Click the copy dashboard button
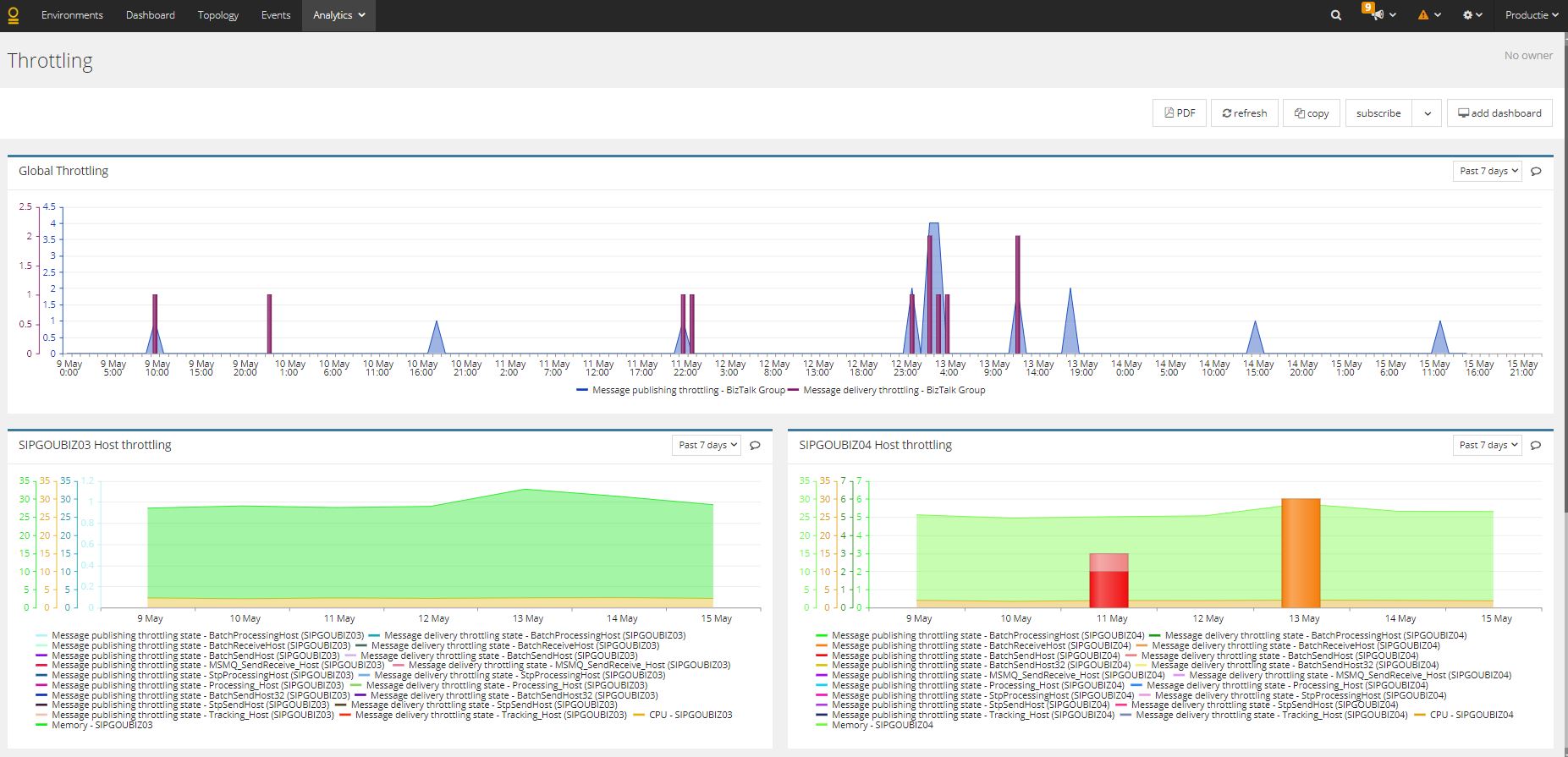 1312,112
